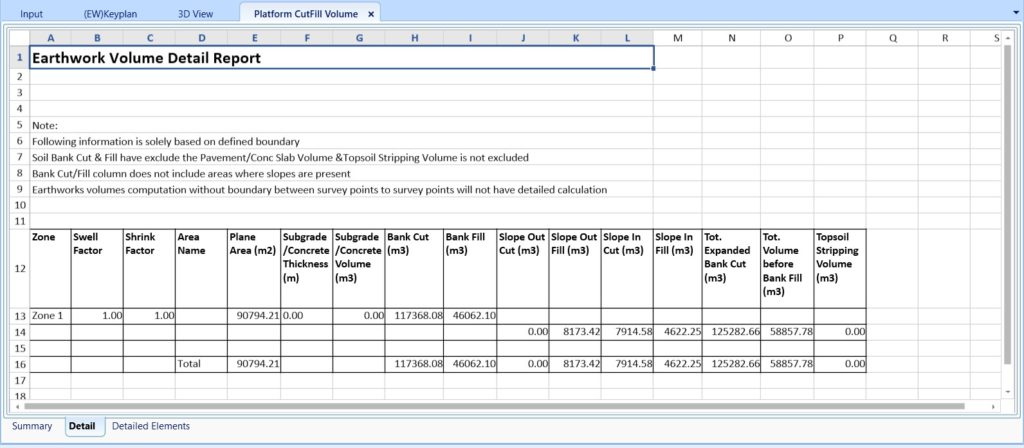Switch to the 3D View tab
This screenshot has width=1024, height=448.
(195, 13)
